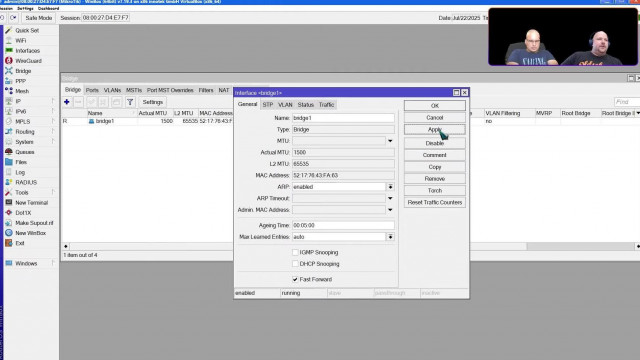Open Dot1X sidebar entry
The height and width of the screenshot is (360, 640).
[x=23, y=213]
